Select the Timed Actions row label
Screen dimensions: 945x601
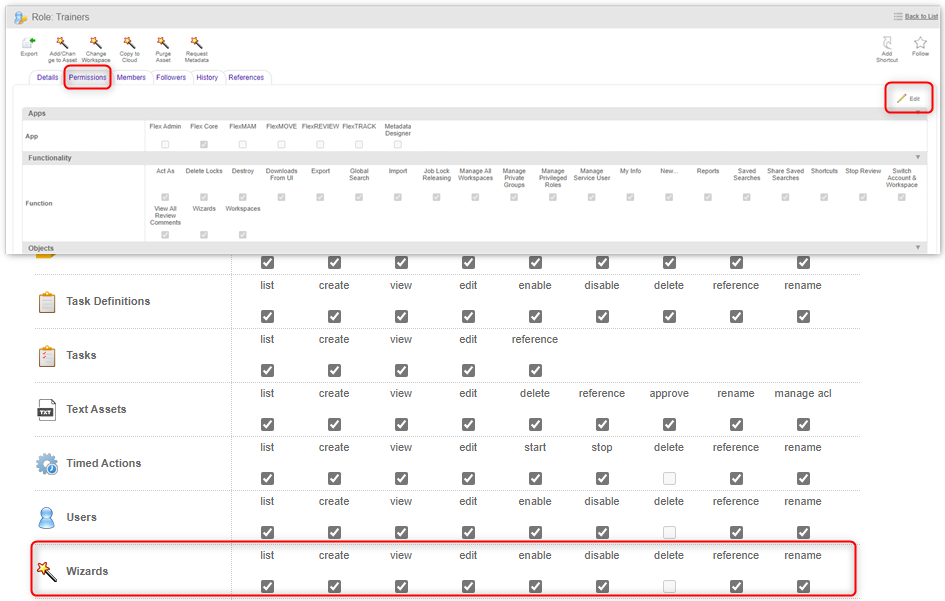104,464
